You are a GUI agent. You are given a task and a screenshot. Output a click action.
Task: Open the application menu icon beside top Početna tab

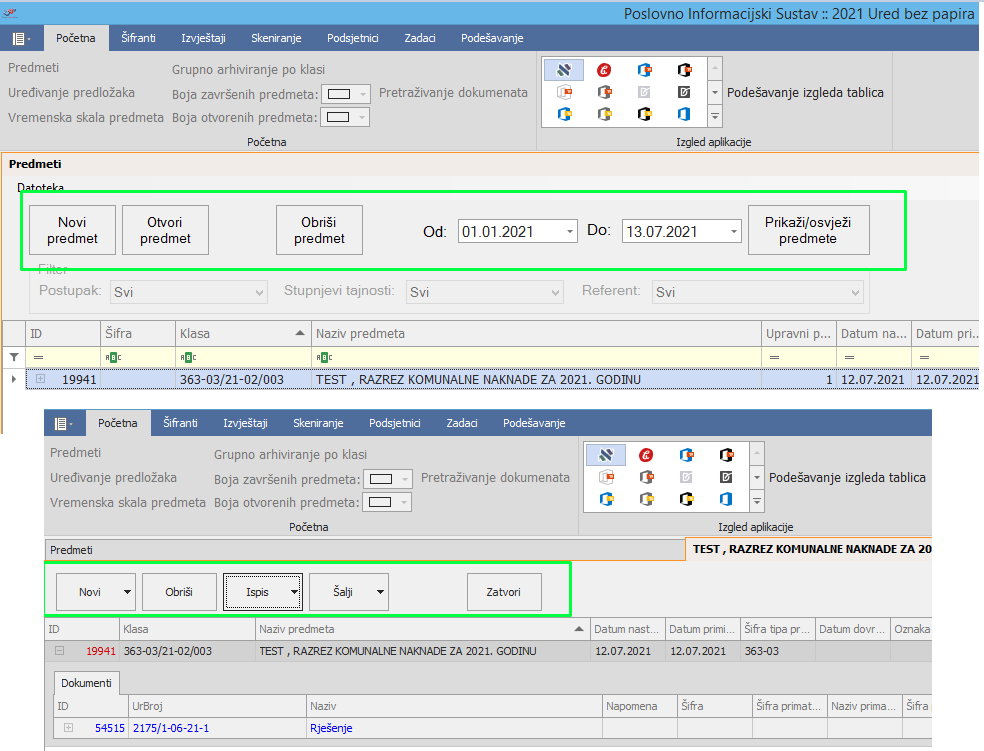(x=20, y=38)
